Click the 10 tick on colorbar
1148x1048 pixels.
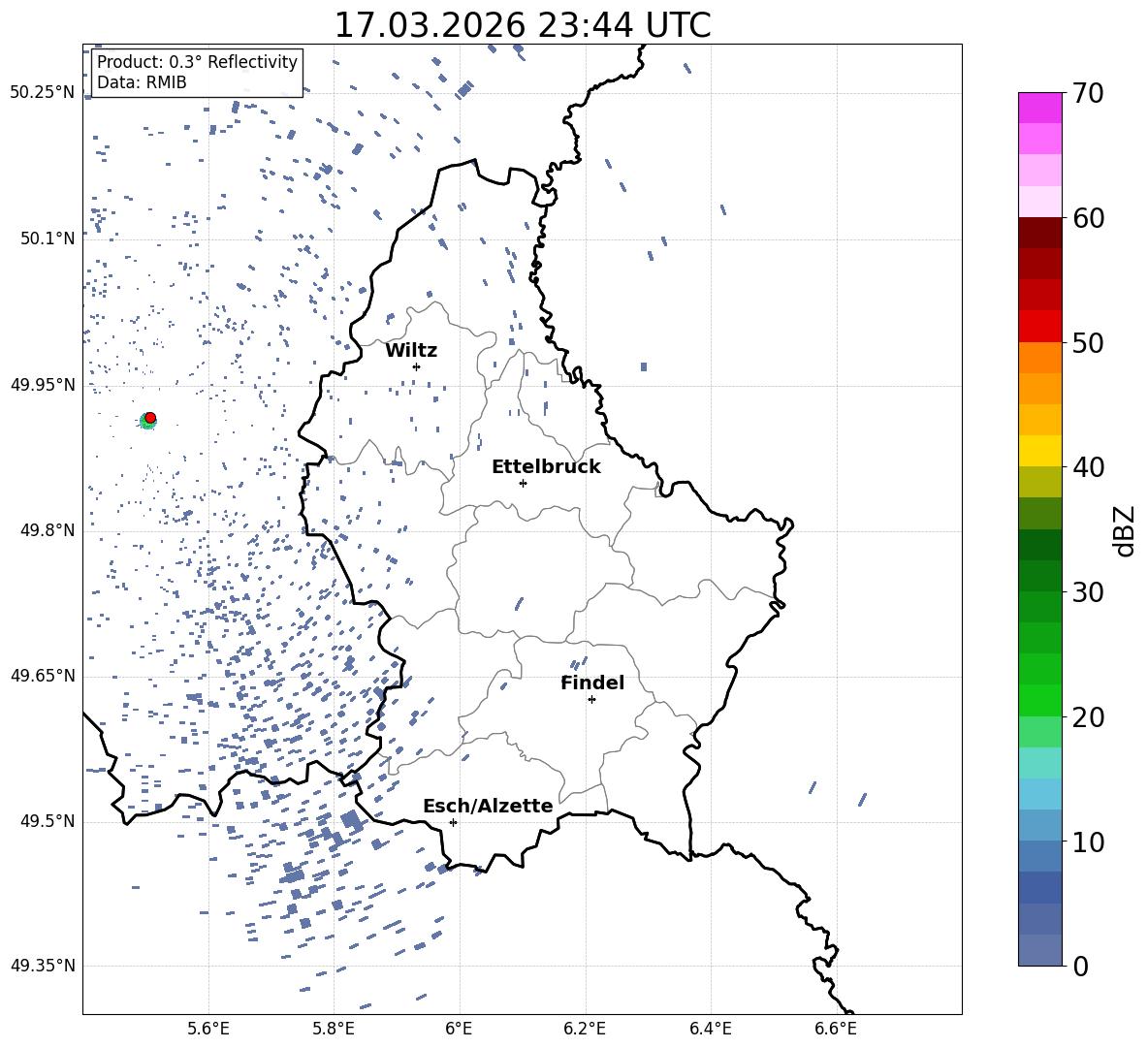coord(1088,842)
